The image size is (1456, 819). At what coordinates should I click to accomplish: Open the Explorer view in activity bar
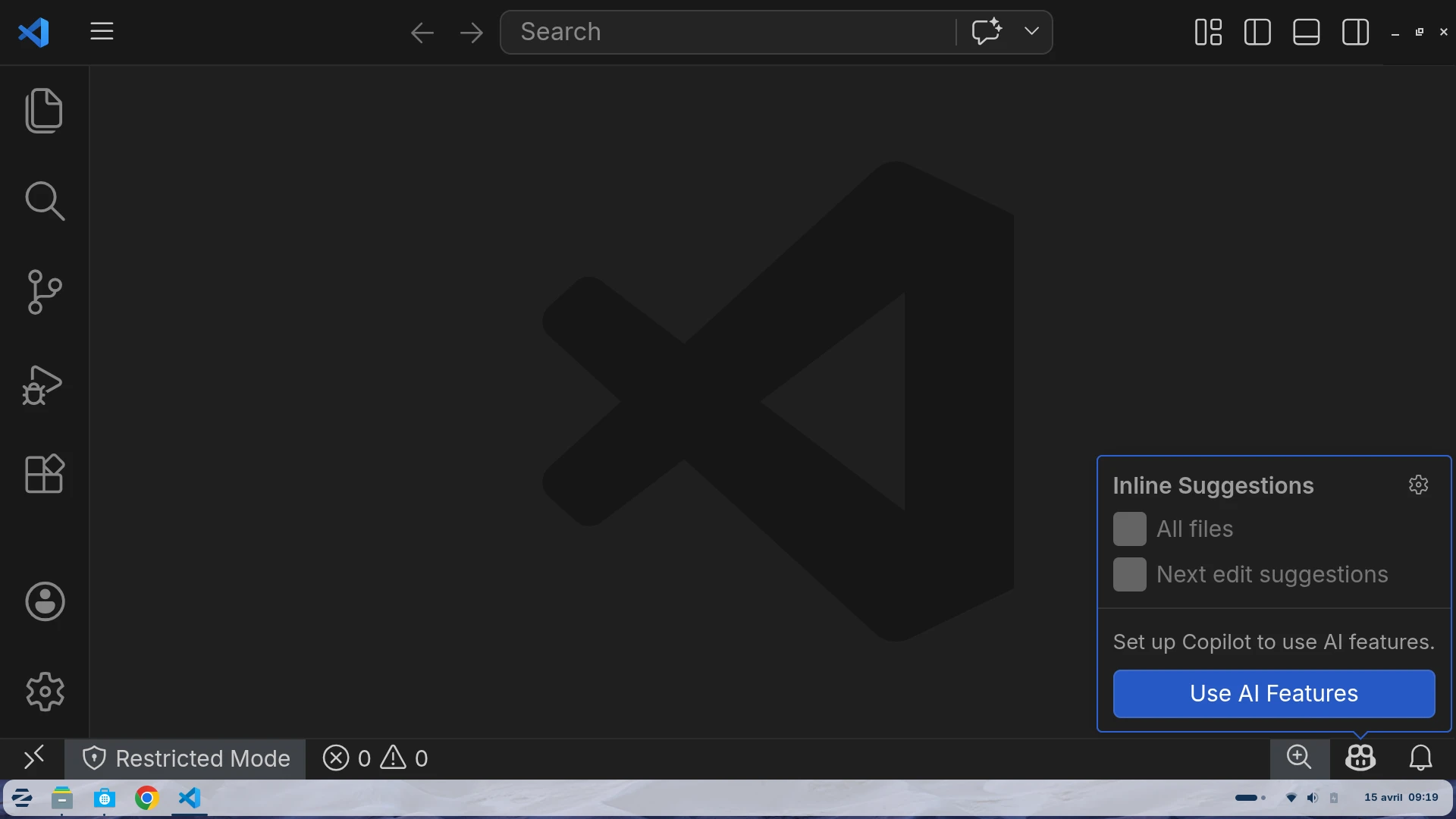coord(44,111)
